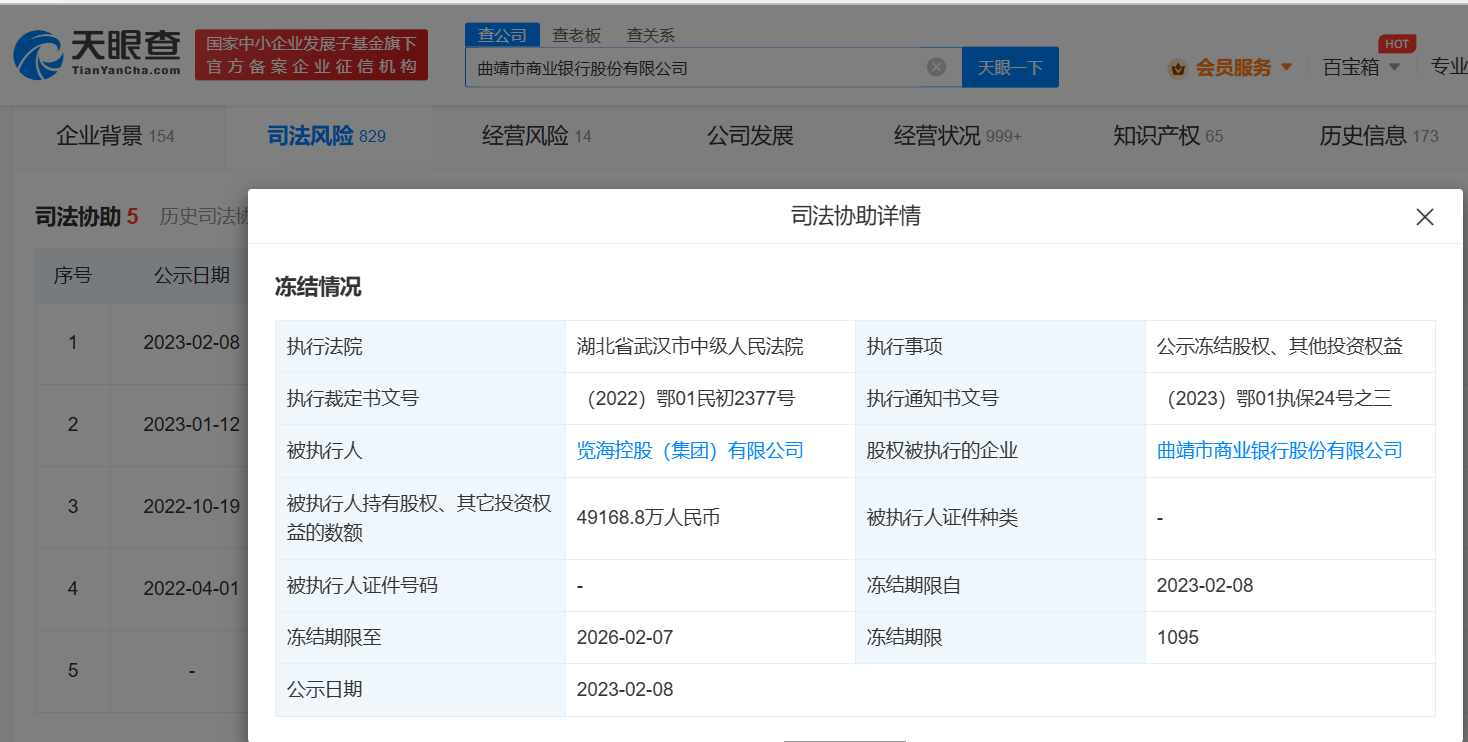Click the 会员服务 crown icon

coord(1177,68)
